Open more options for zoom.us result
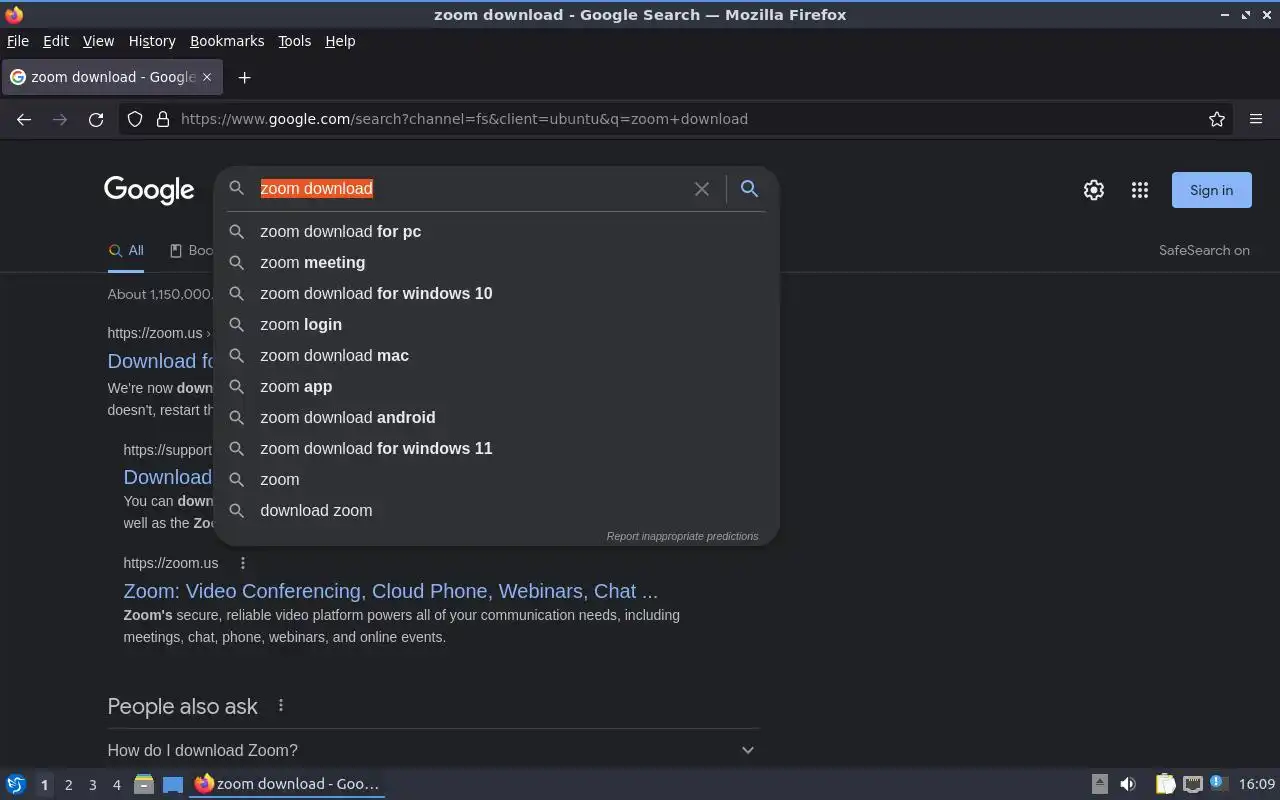Viewport: 1280px width, 800px height. coord(243,563)
